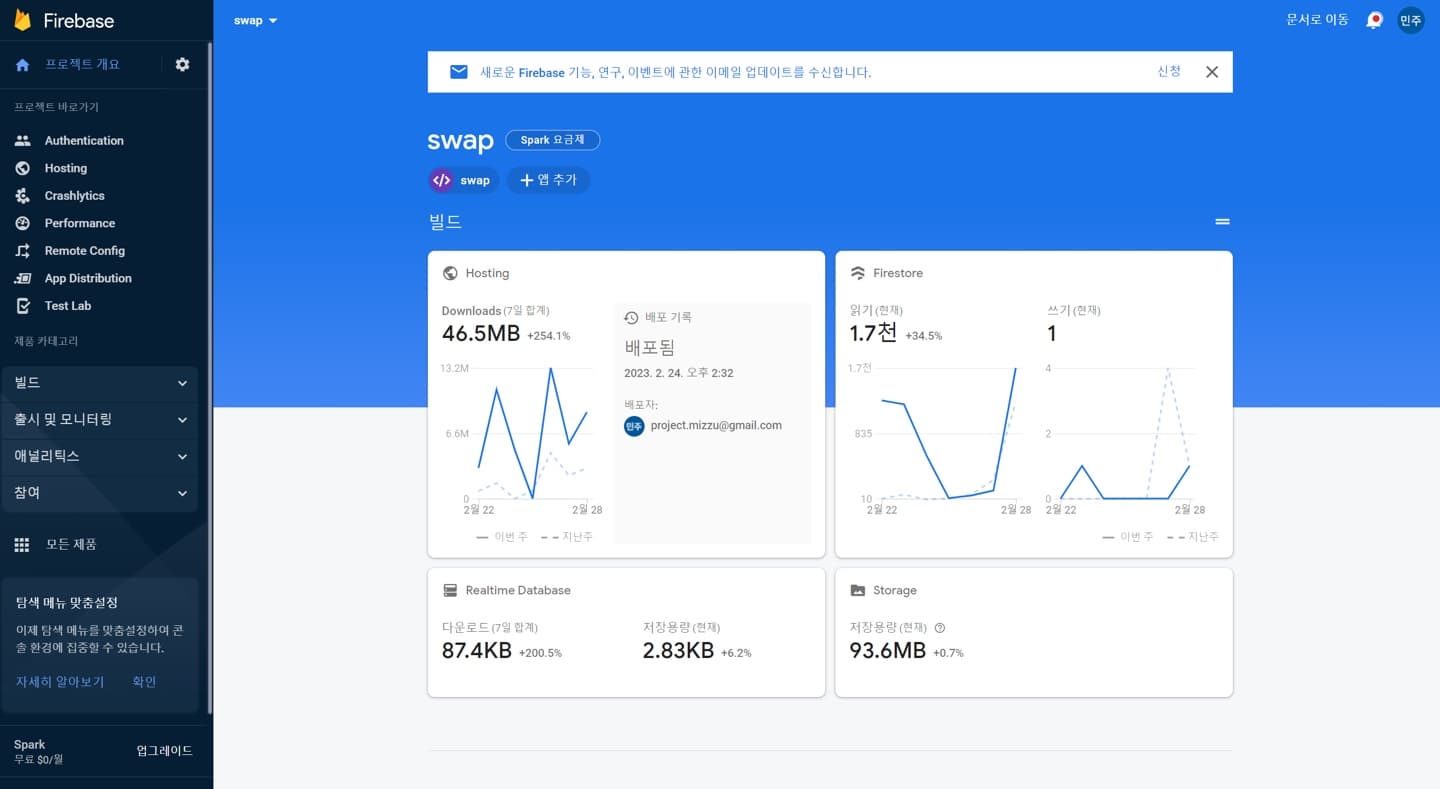Click 확인 in navigation customization card

coord(144,682)
